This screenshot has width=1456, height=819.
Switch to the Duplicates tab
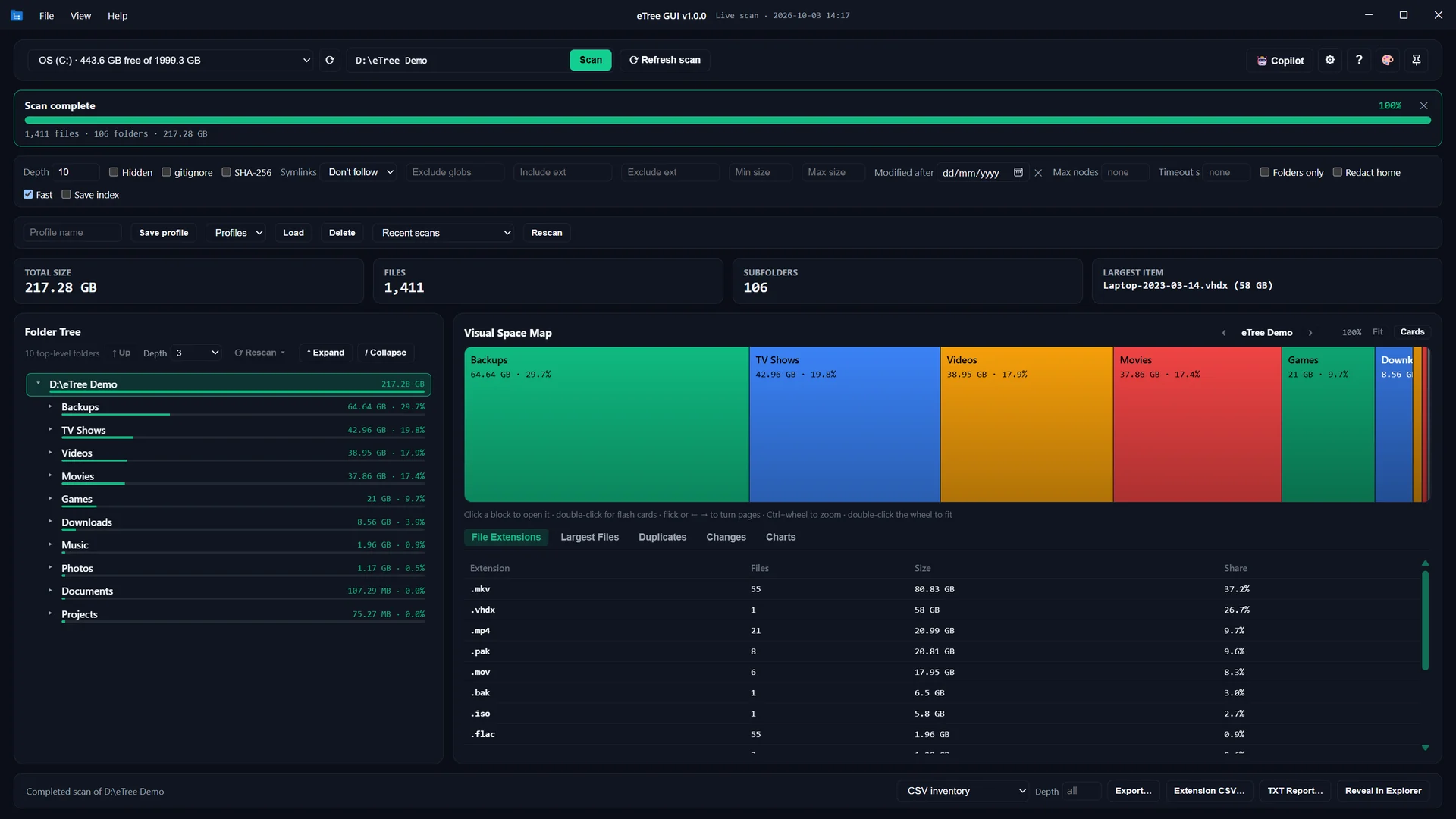(x=662, y=537)
